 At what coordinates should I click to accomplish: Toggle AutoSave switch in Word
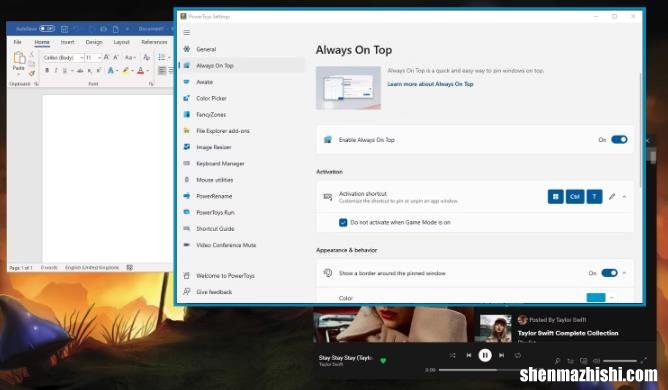(47, 29)
